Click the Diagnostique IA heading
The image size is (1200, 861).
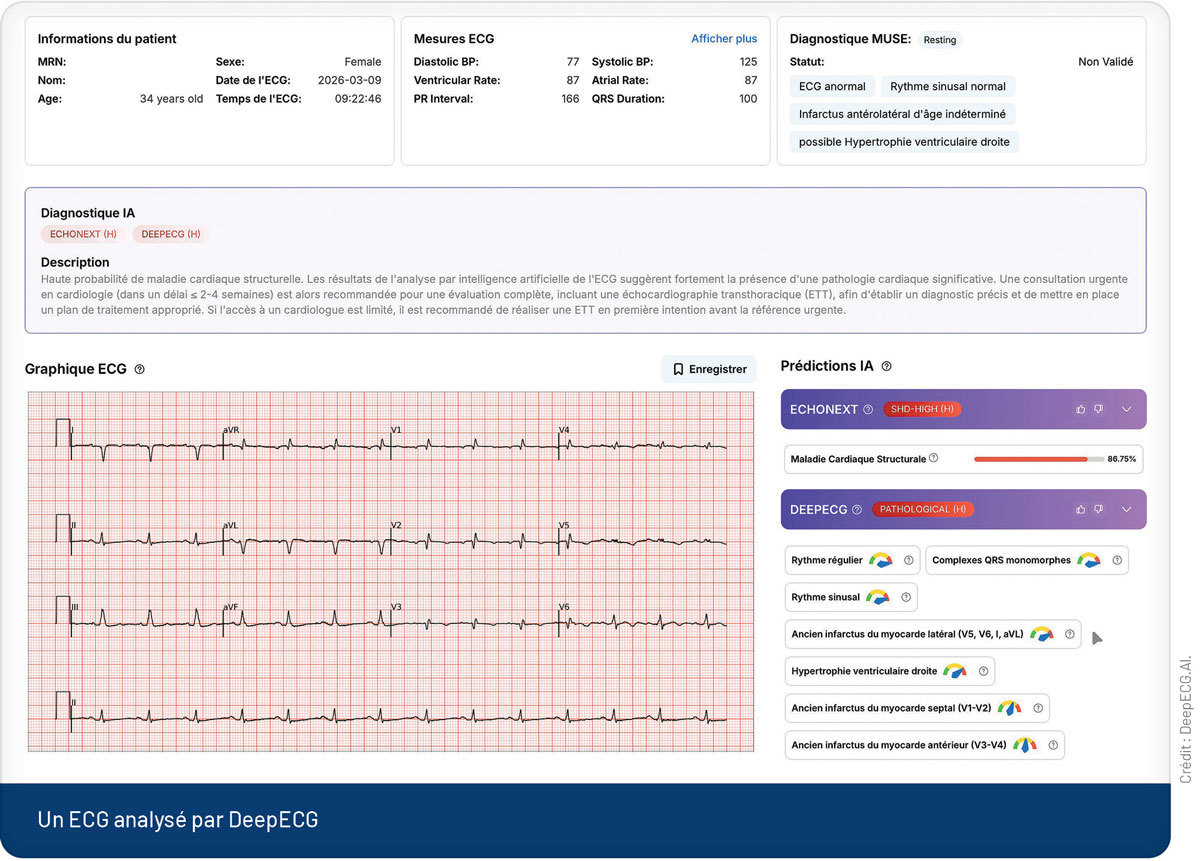pyautogui.click(x=88, y=213)
